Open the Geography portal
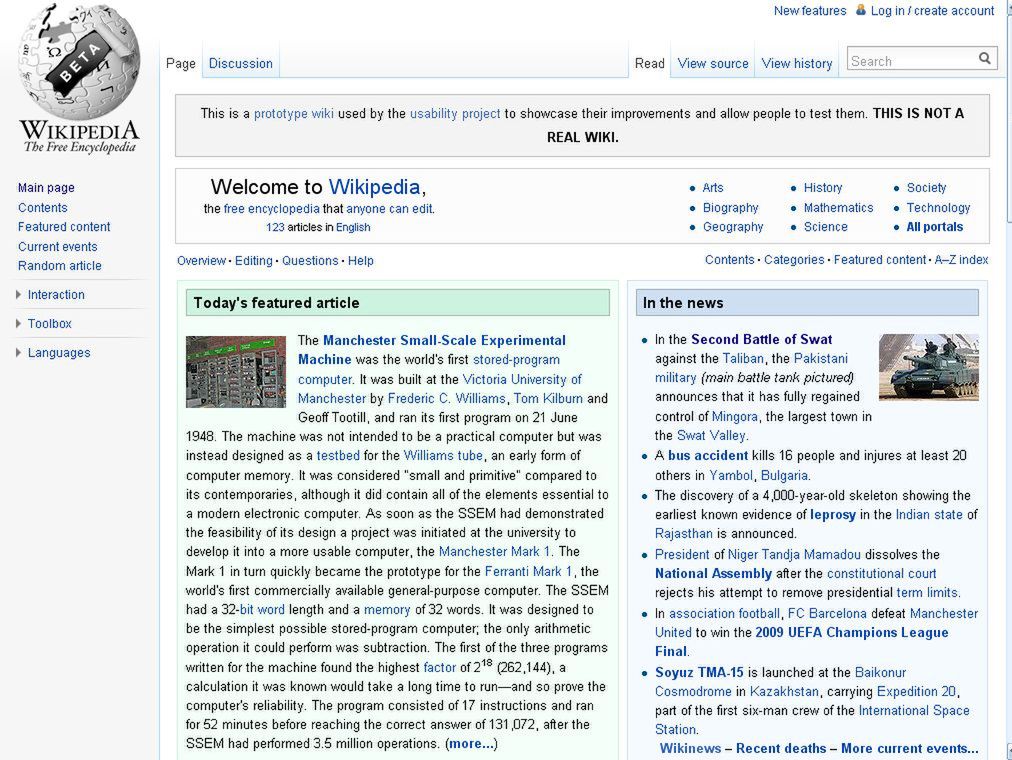The height and width of the screenshot is (760, 1012). pyautogui.click(x=733, y=227)
